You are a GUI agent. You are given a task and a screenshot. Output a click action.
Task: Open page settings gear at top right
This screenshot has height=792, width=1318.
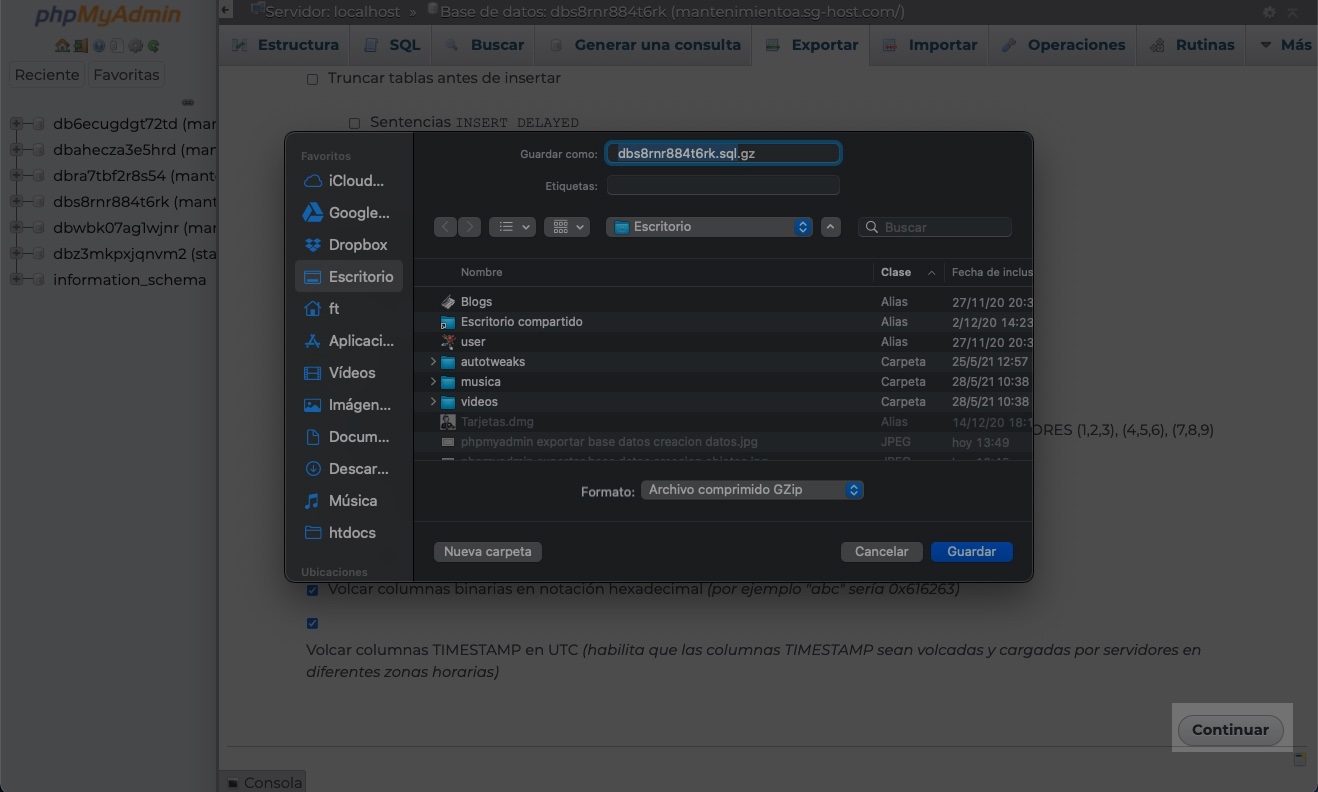pyautogui.click(x=1269, y=12)
